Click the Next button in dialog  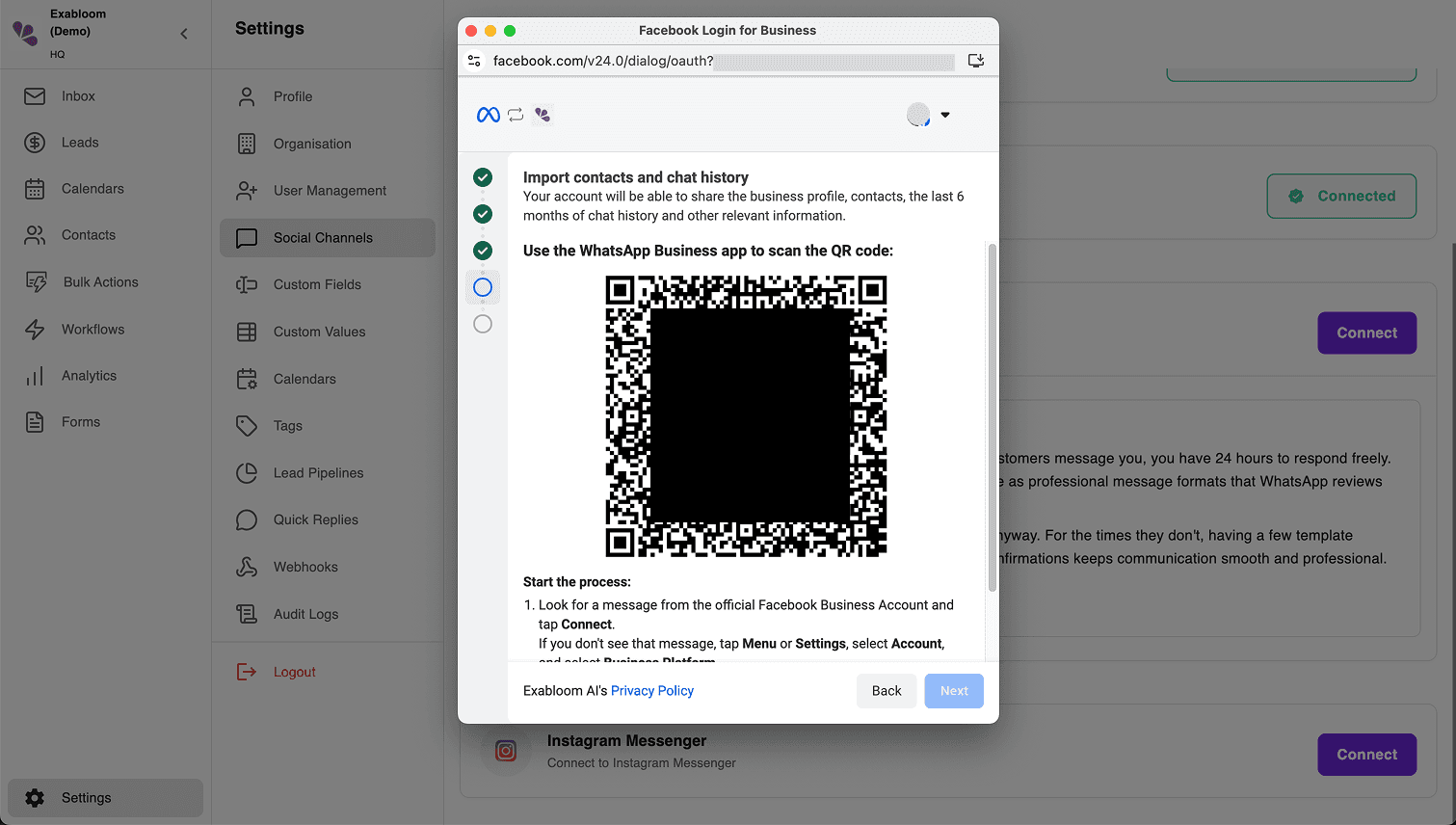tap(954, 691)
